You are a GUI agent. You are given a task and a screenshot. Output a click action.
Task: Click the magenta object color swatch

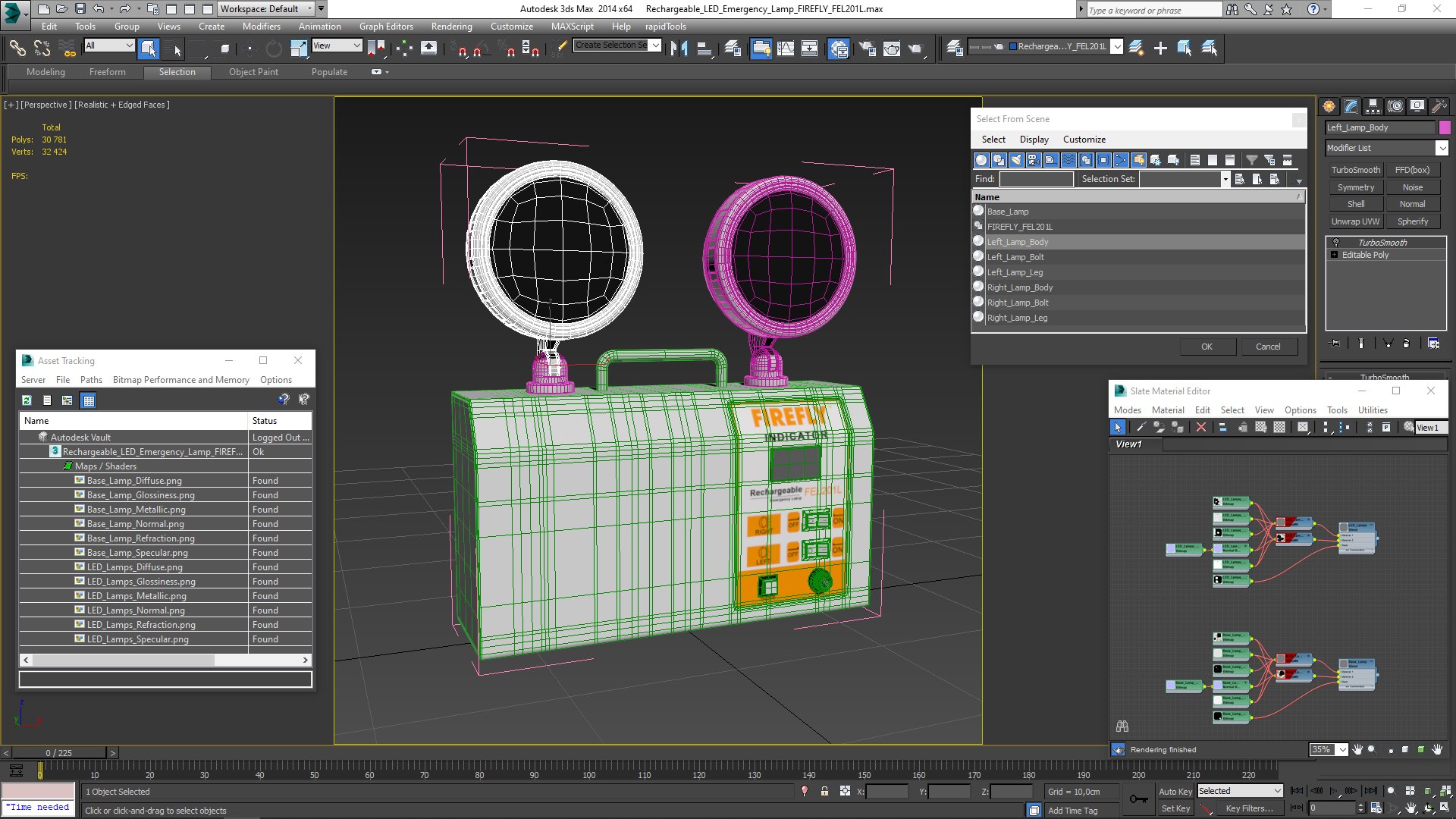[1445, 127]
